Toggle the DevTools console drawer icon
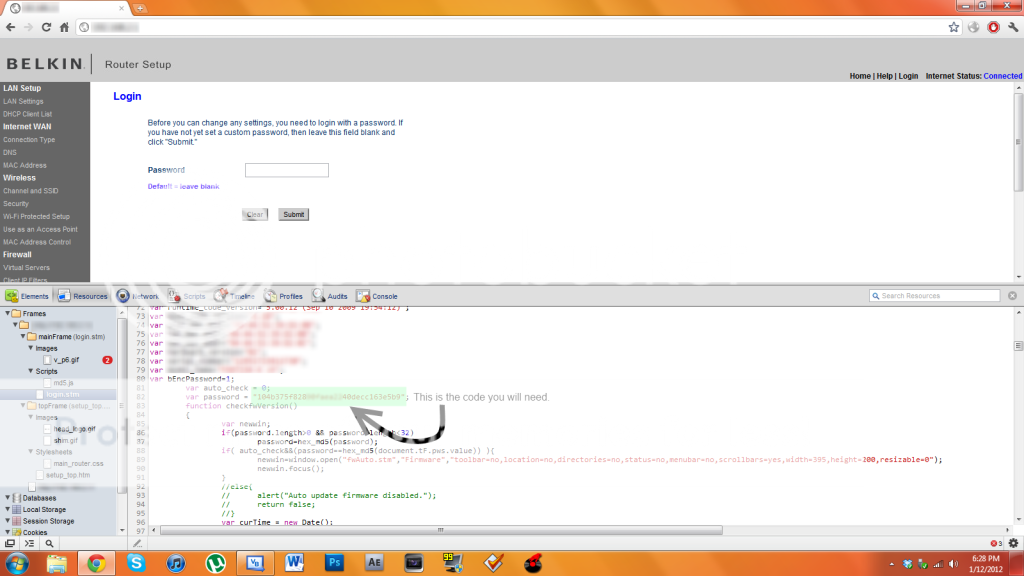 point(29,543)
